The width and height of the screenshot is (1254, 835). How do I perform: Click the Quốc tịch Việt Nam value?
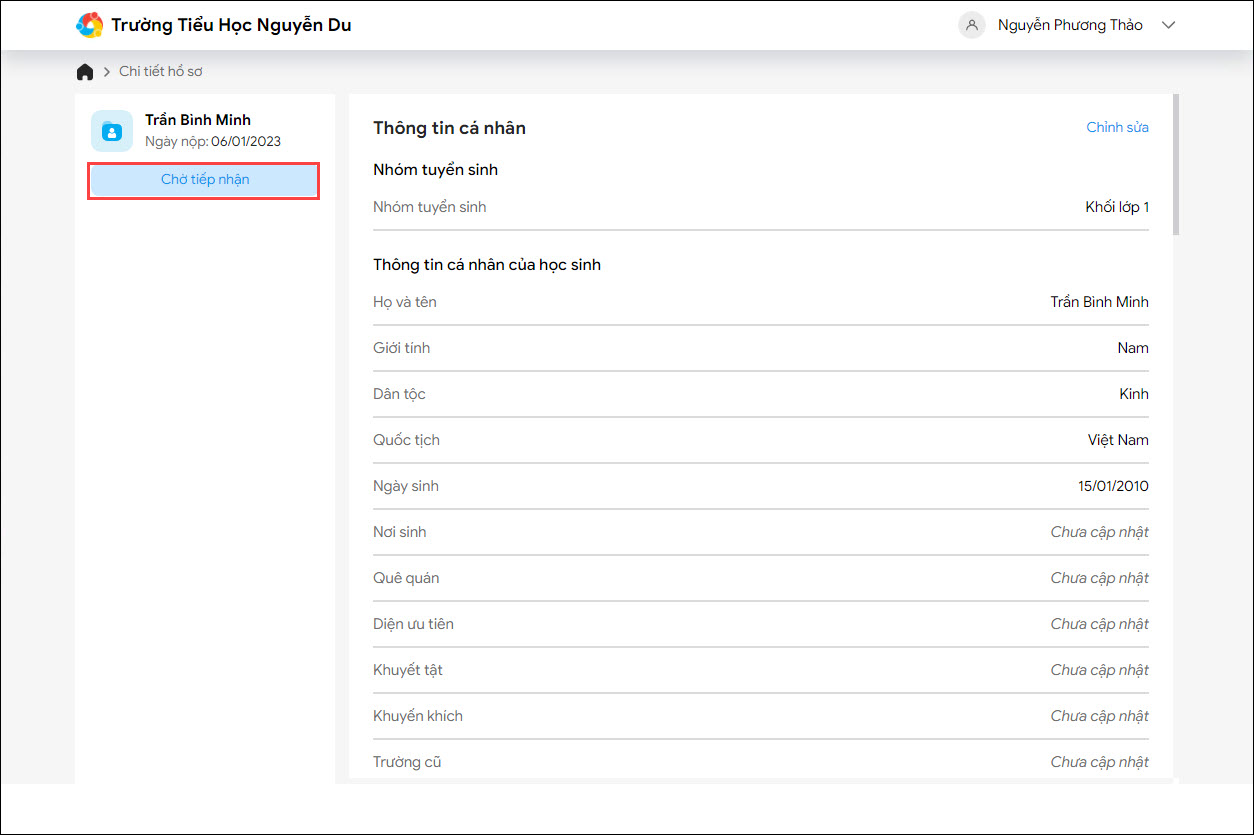tap(1118, 440)
